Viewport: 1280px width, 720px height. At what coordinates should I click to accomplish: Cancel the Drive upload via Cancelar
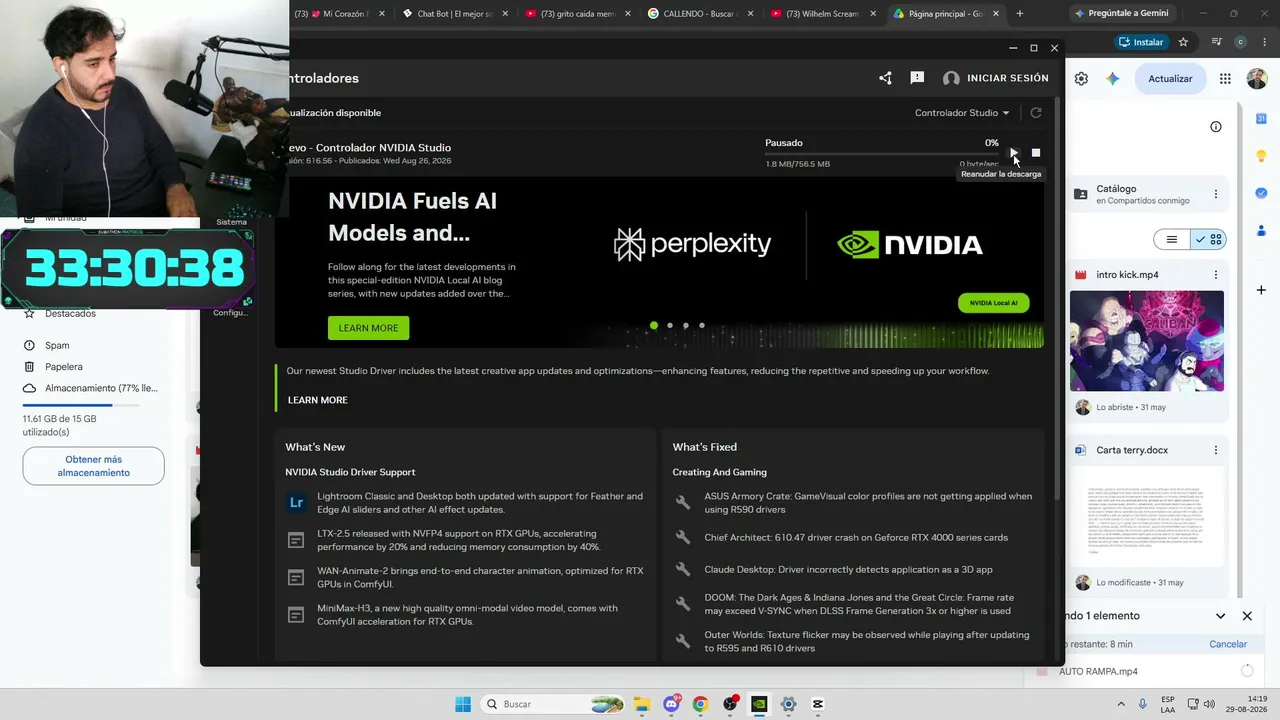pos(1228,644)
